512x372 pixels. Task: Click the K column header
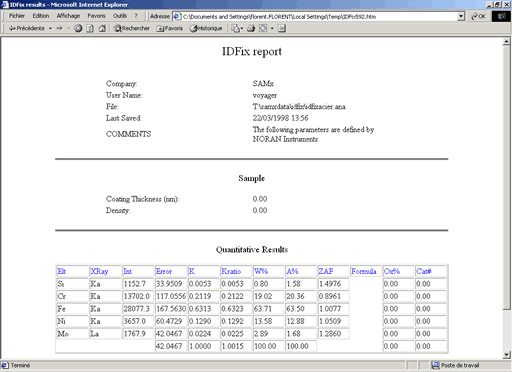click(x=192, y=271)
